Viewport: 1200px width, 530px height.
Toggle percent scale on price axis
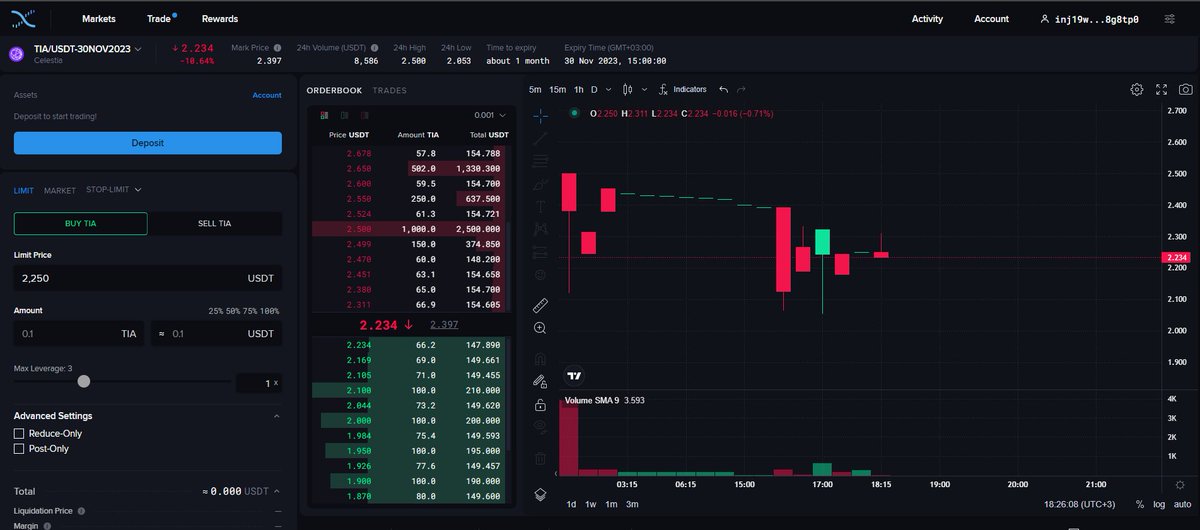tap(1140, 504)
